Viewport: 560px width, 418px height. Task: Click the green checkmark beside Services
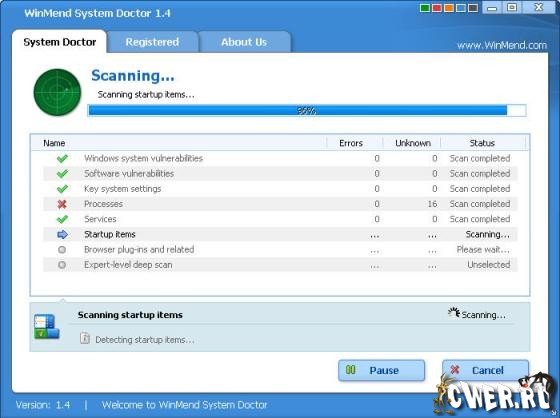(x=62, y=219)
